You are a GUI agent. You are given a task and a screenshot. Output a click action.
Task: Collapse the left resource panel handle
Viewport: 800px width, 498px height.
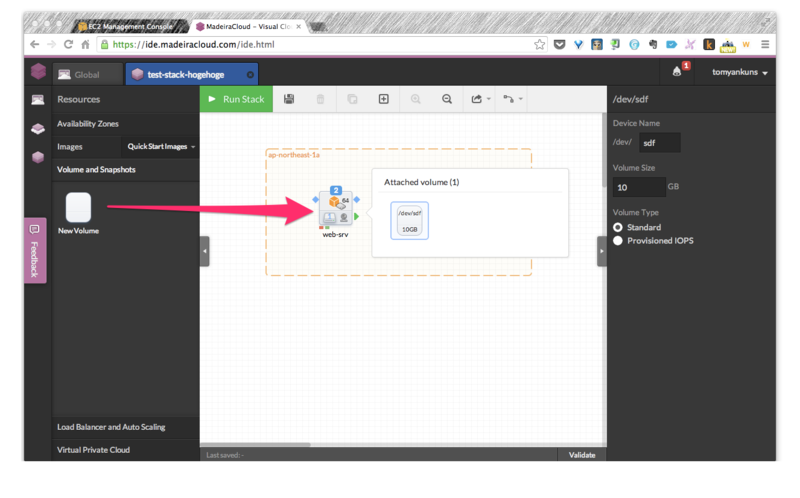point(205,251)
